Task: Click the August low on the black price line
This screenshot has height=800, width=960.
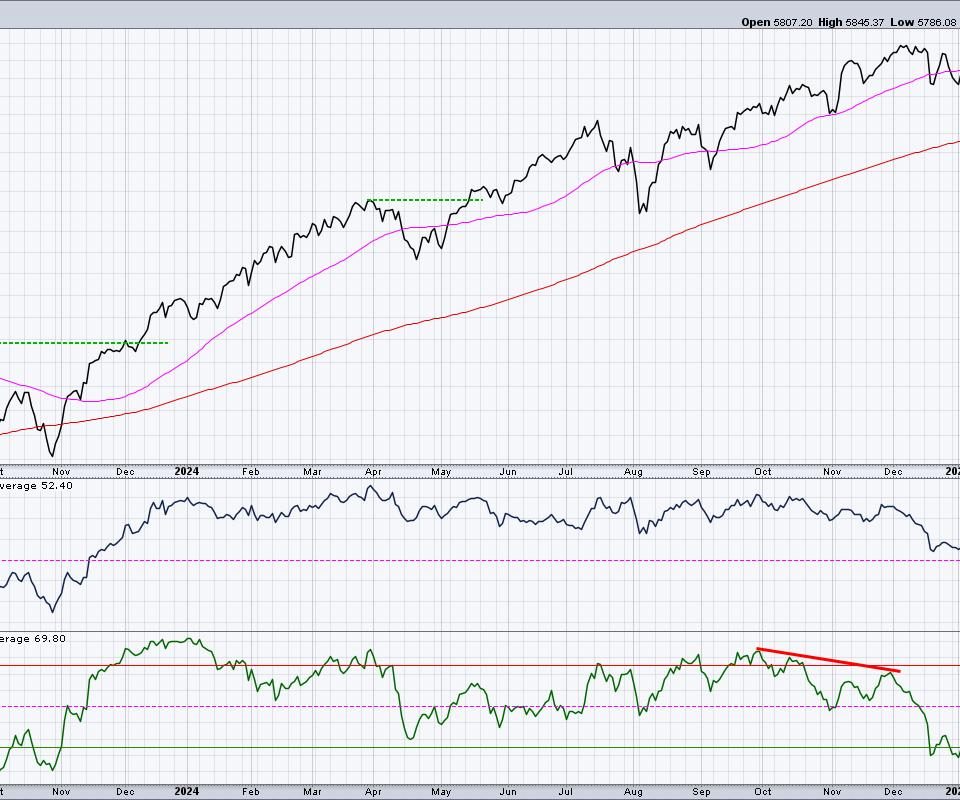Action: click(641, 211)
